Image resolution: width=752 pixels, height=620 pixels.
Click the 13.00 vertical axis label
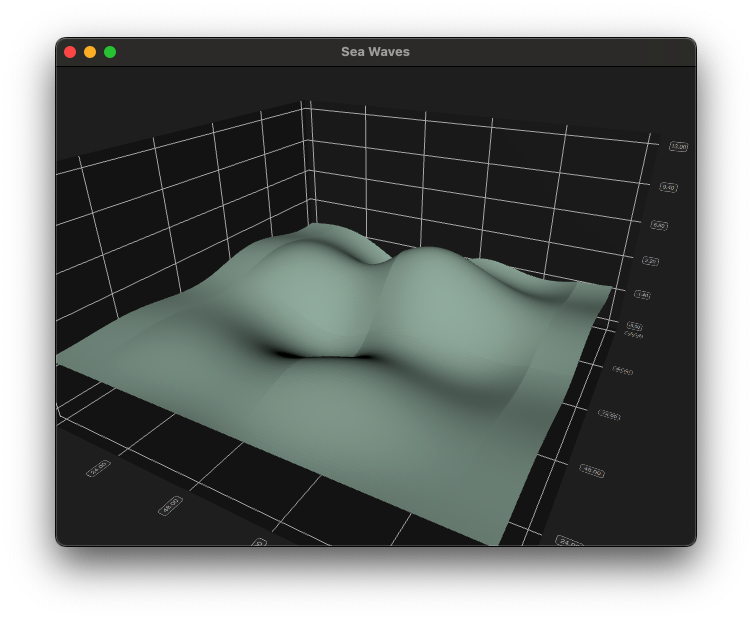click(679, 147)
